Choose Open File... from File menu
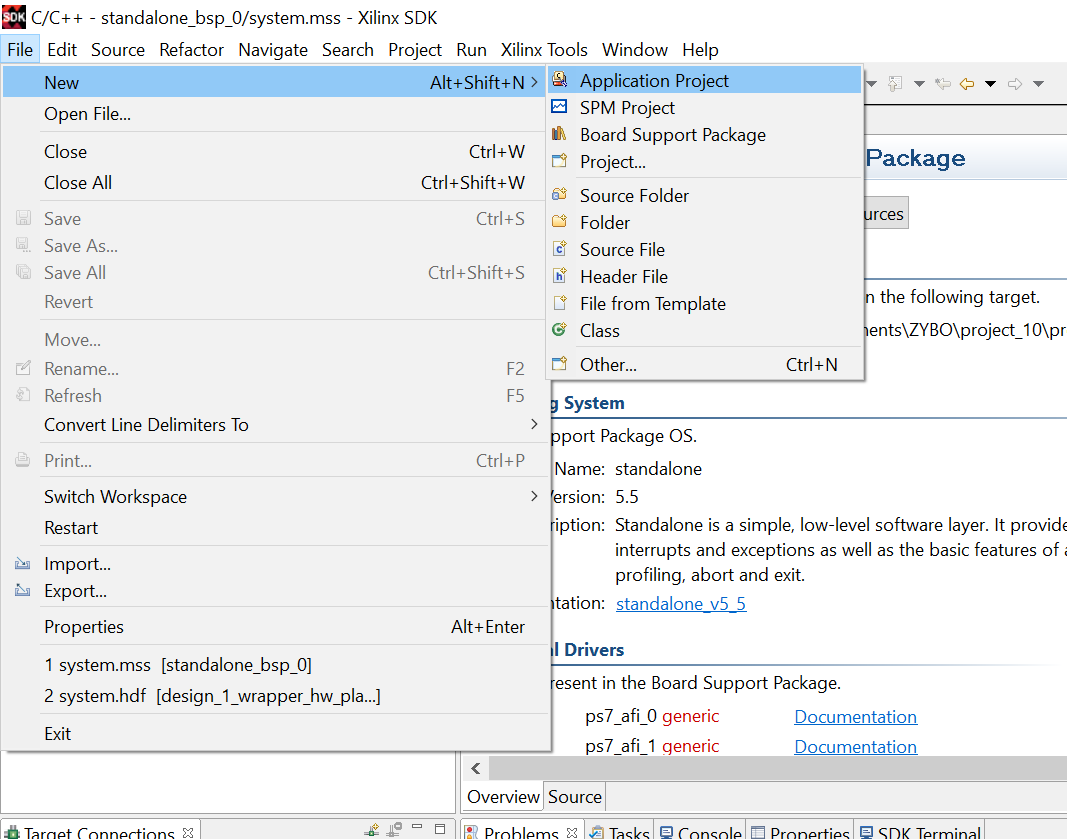The width and height of the screenshot is (1067, 839). point(275,114)
